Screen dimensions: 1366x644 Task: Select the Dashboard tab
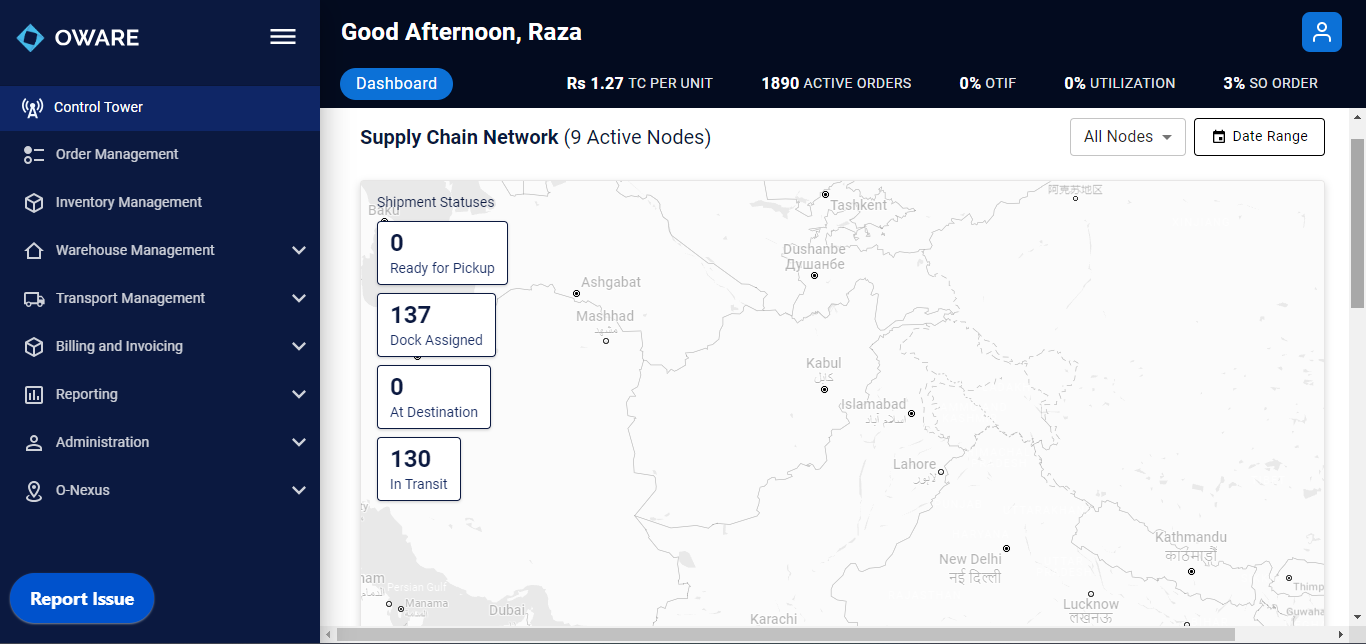coord(396,84)
